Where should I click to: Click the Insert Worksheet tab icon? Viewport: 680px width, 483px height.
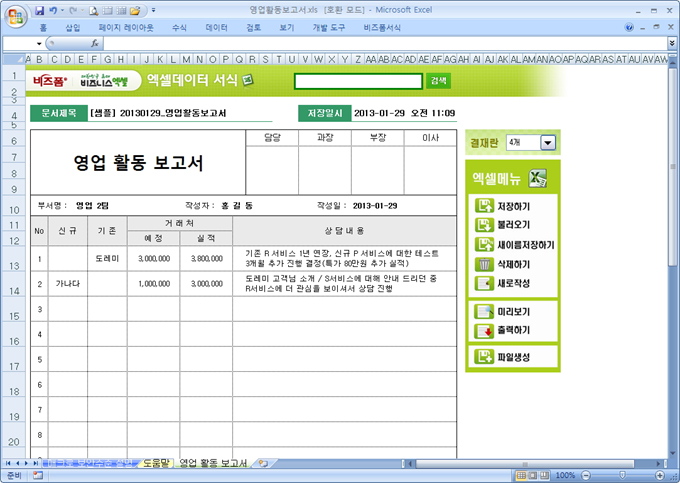click(263, 463)
